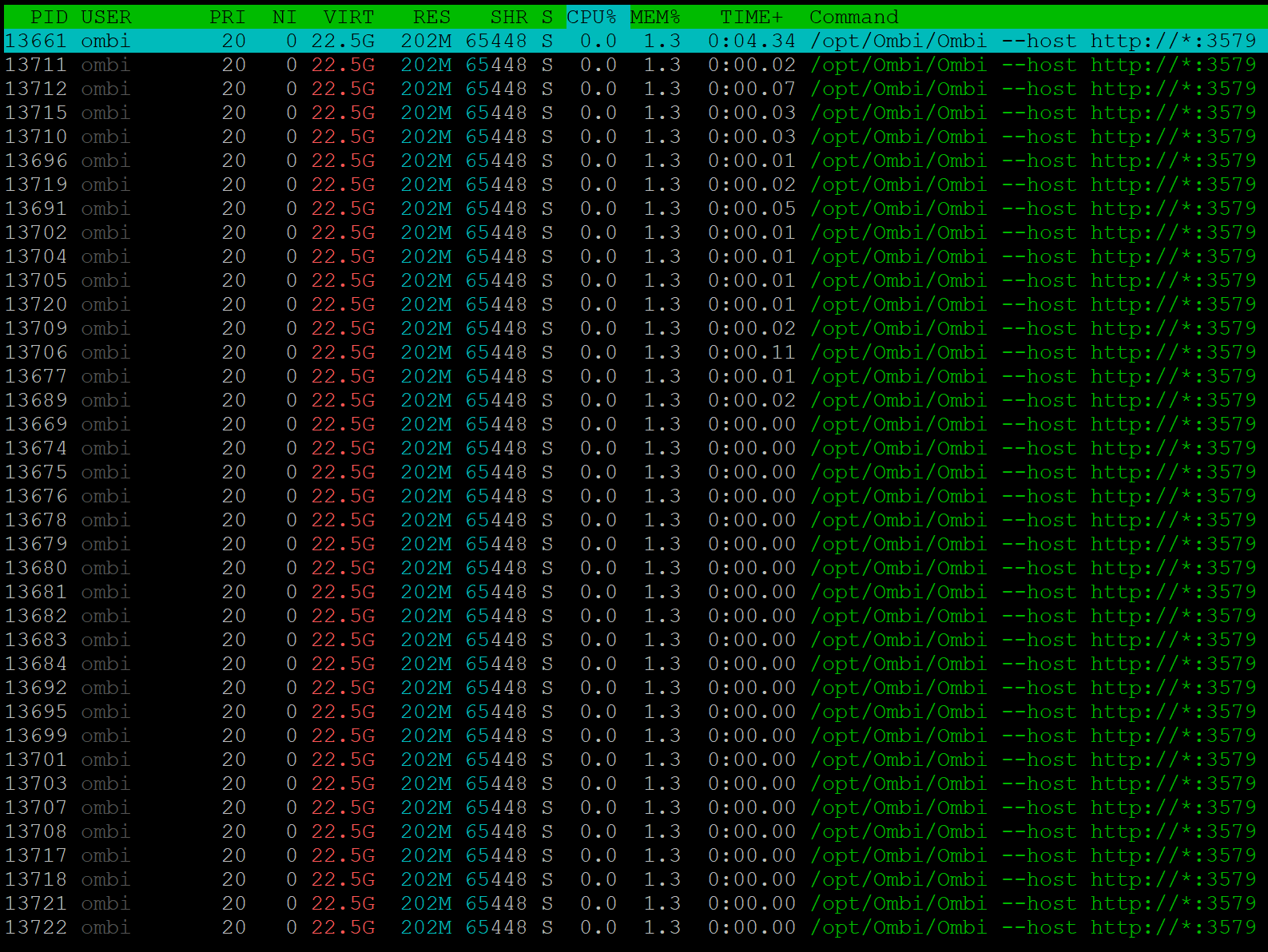
Task: Sort by the PID column header
Action: coord(50,17)
